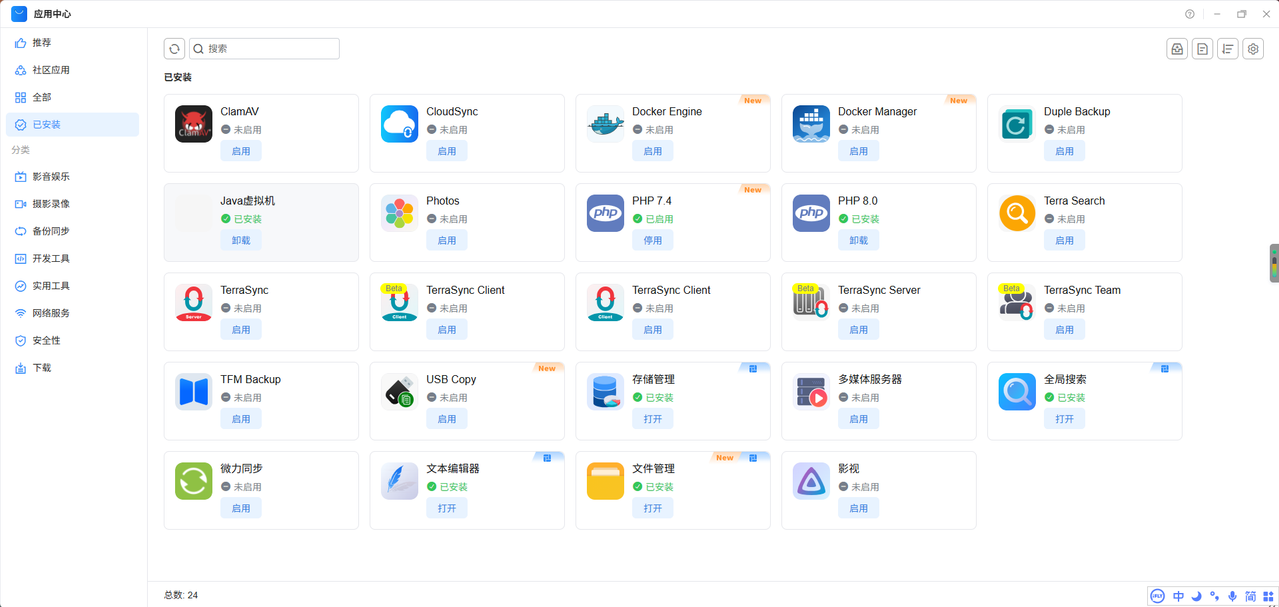Click the Java虚拟机 app title
Viewport: 1279px width, 607px height.
click(x=248, y=201)
